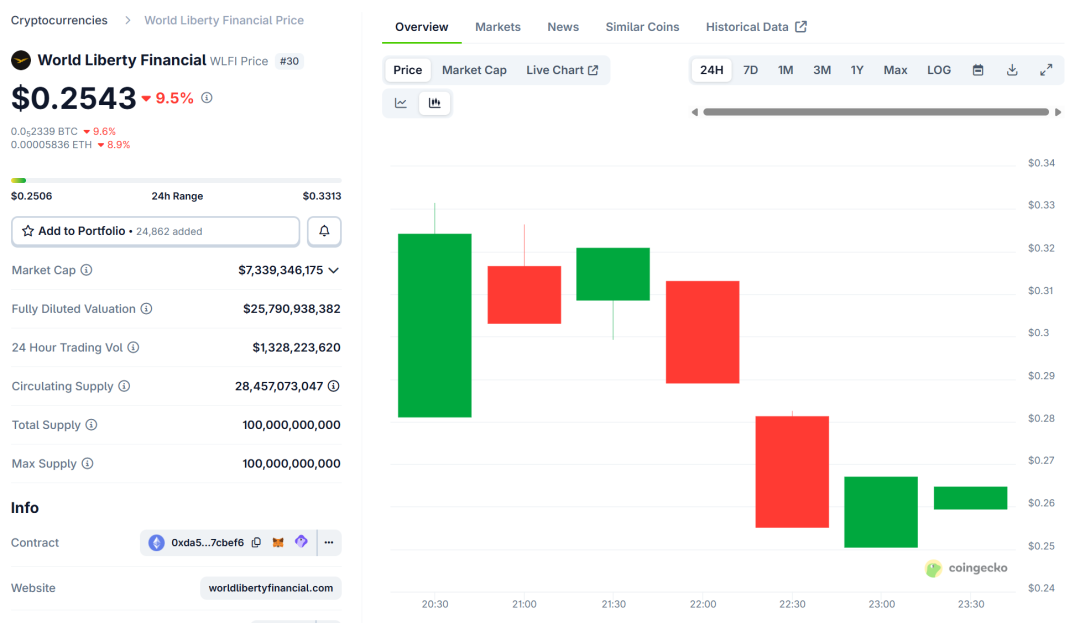
Task: Open the Markets tab
Action: coord(498,27)
